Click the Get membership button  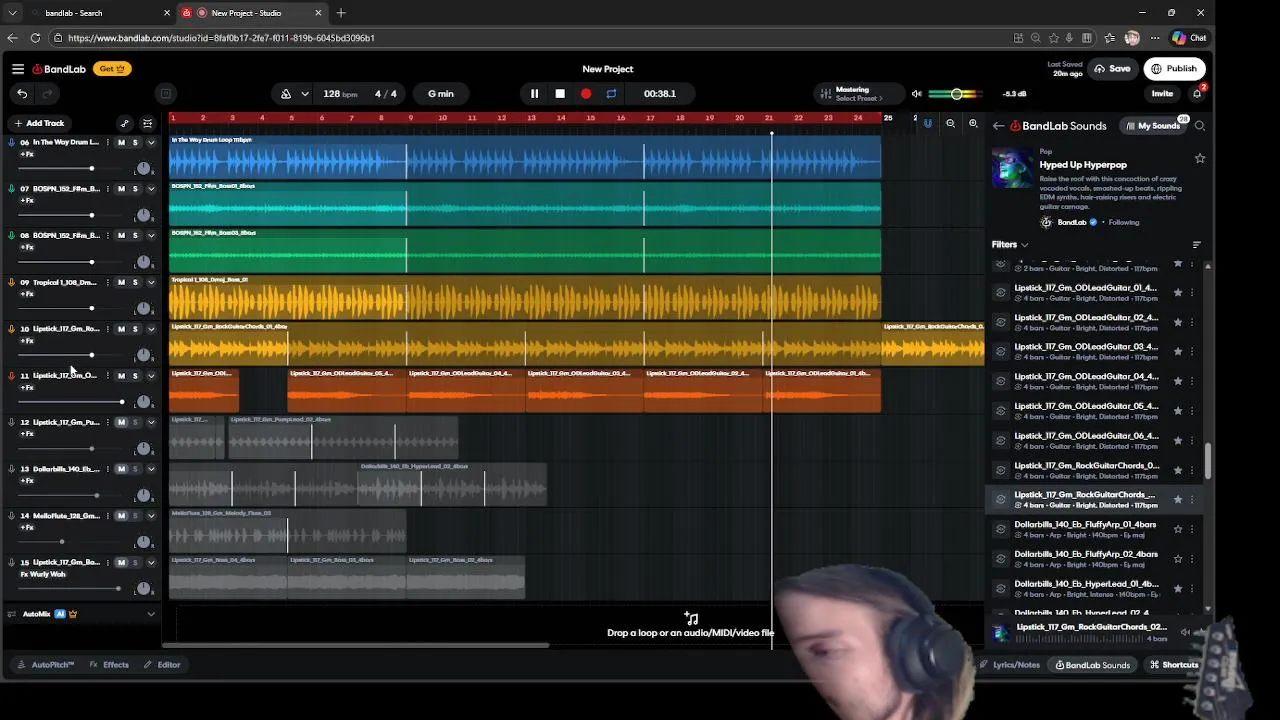click(112, 69)
